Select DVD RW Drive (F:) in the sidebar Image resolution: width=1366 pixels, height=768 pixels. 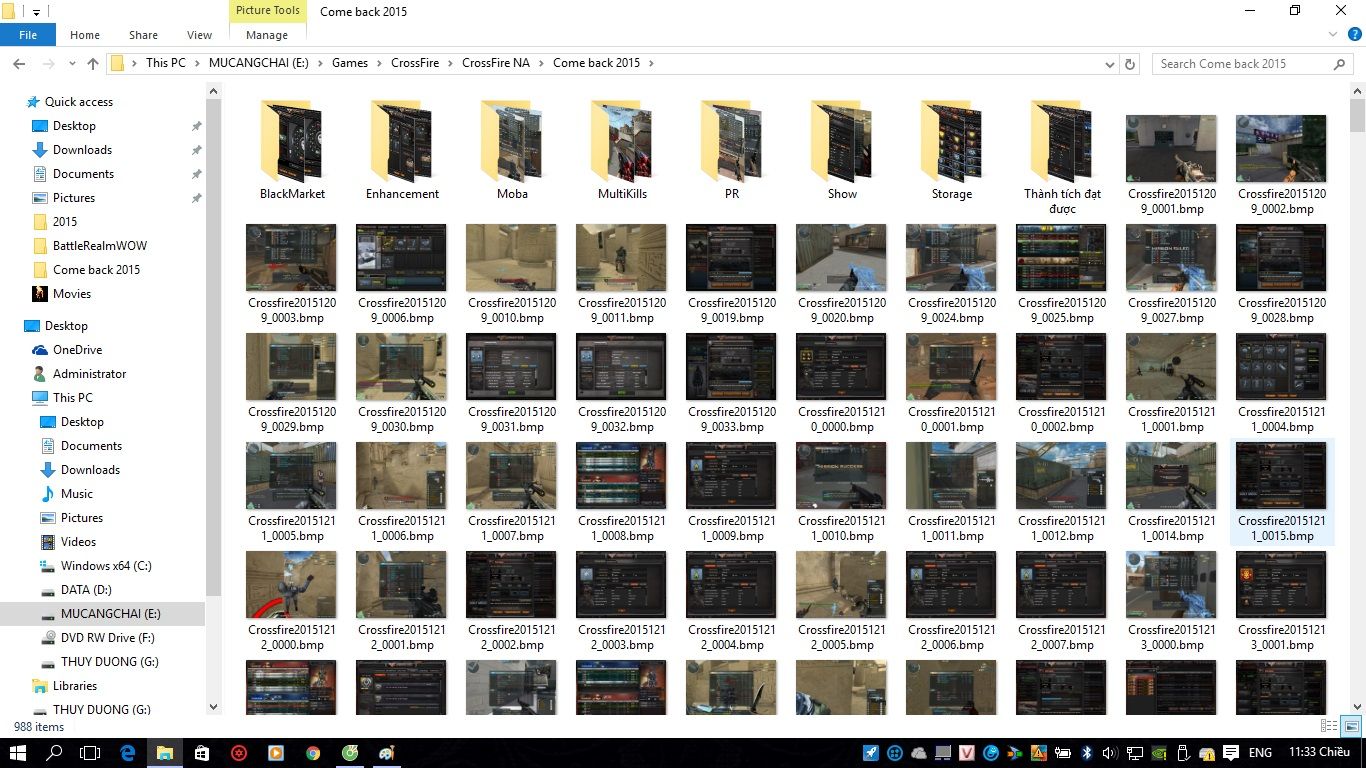109,638
